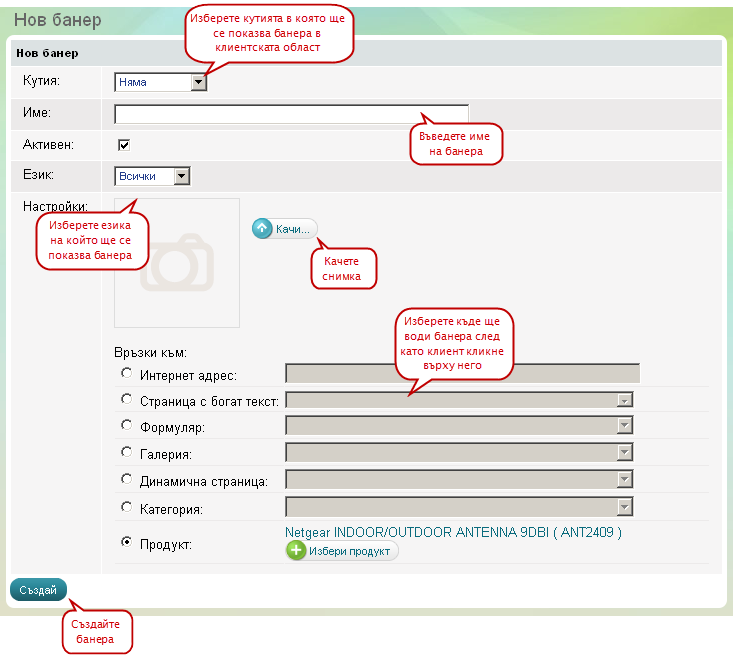Expand the Галерия dropdown list
This screenshot has width=733, height=658.
[459, 454]
